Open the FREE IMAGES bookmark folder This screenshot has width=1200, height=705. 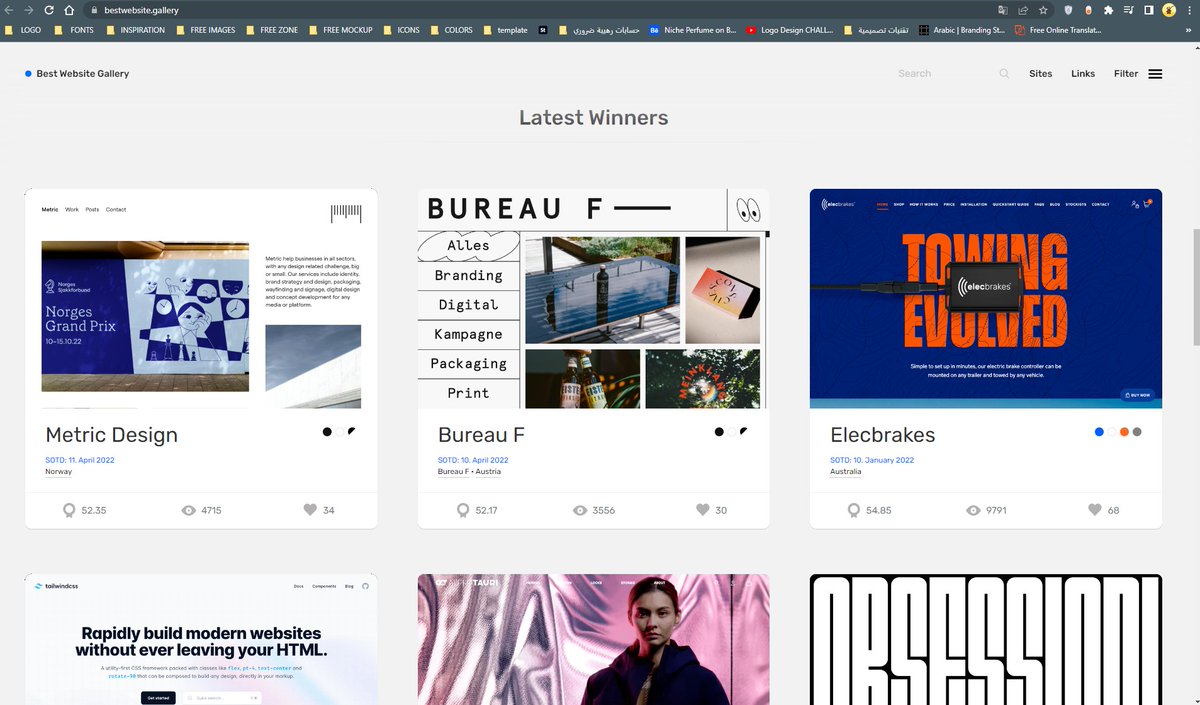(x=205, y=30)
